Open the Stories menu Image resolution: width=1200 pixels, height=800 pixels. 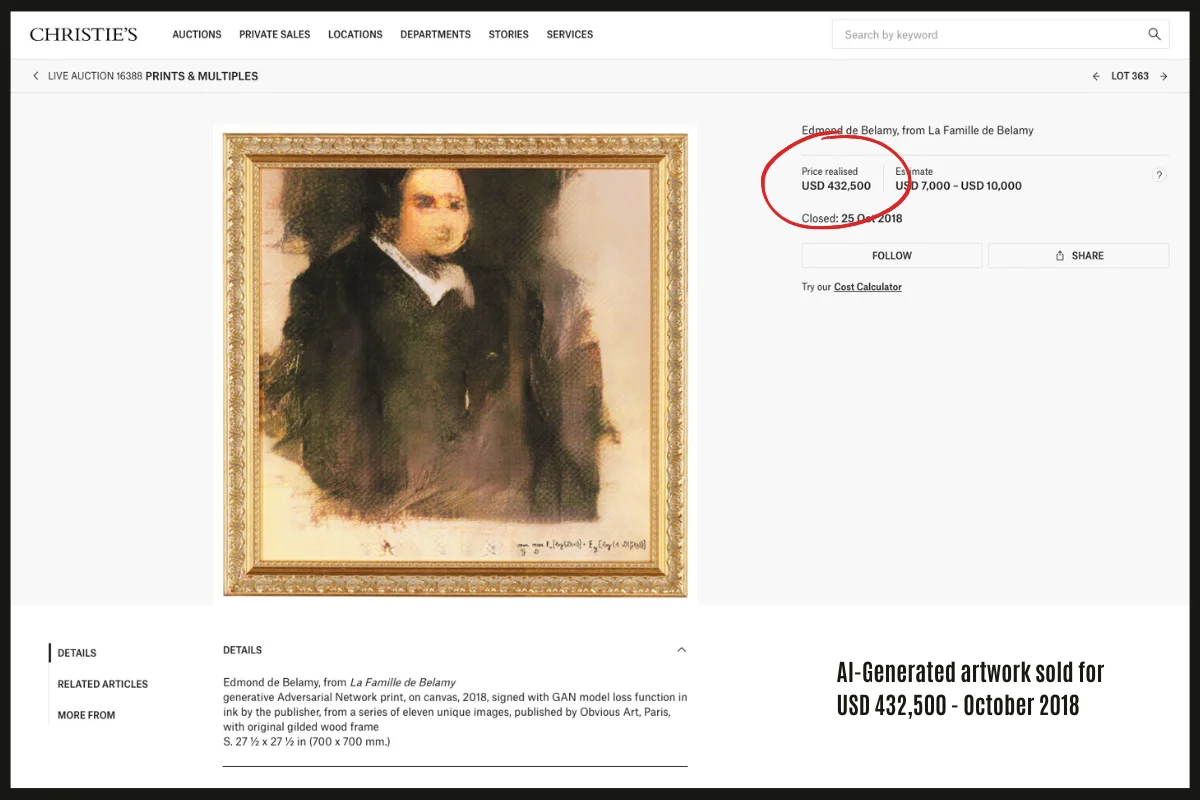[x=508, y=34]
